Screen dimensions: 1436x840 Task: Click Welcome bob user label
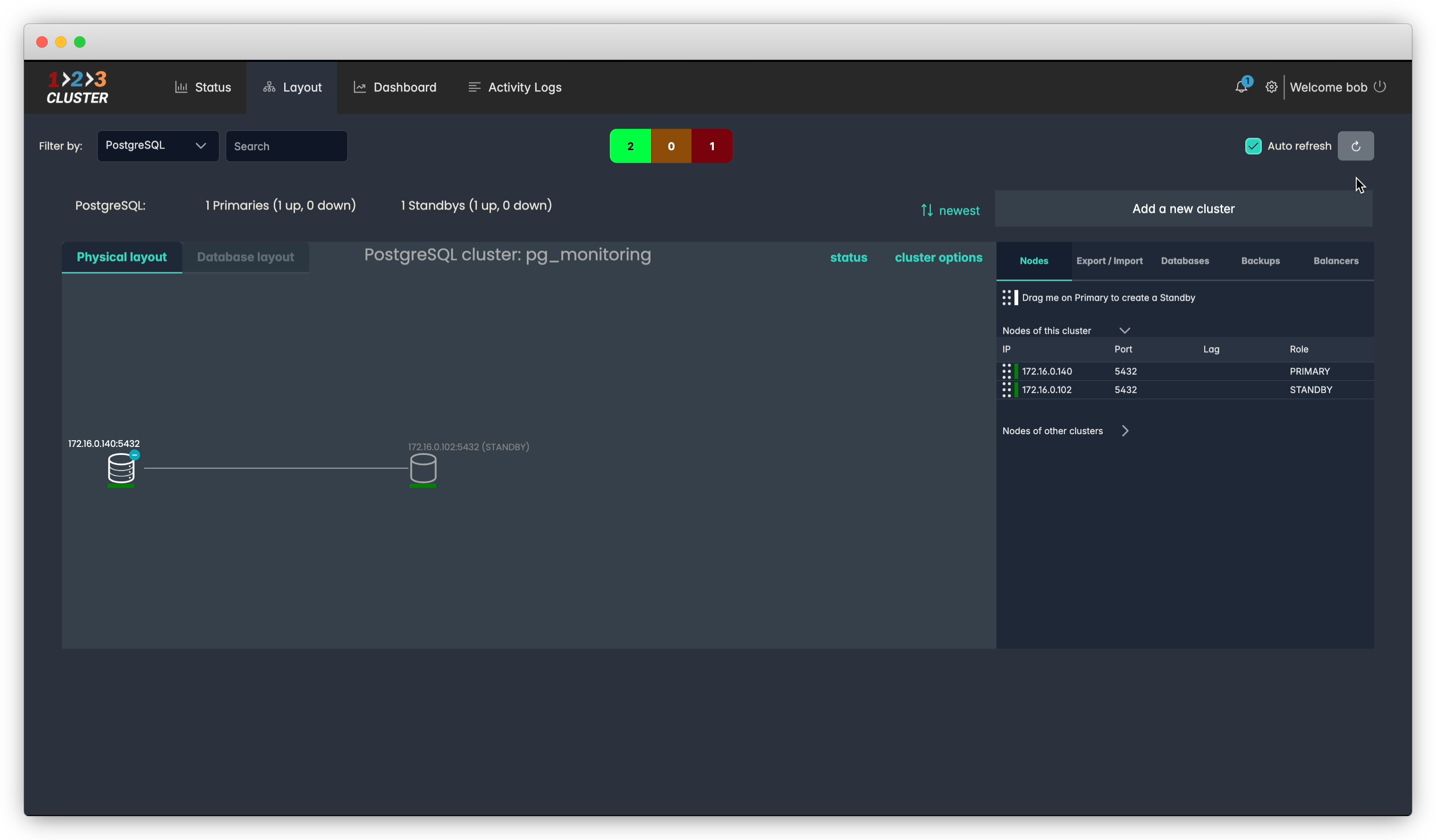(x=1328, y=87)
